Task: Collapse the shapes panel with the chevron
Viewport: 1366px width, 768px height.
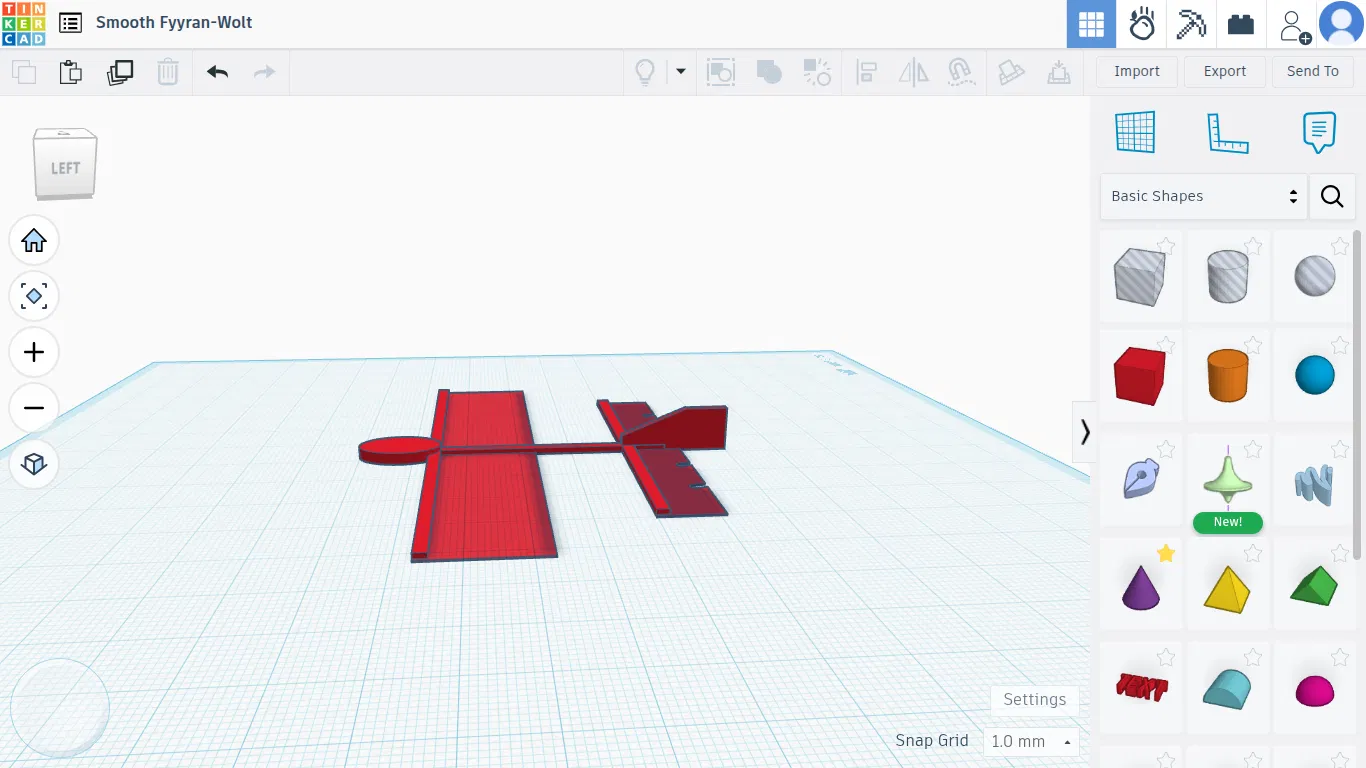Action: [1085, 432]
